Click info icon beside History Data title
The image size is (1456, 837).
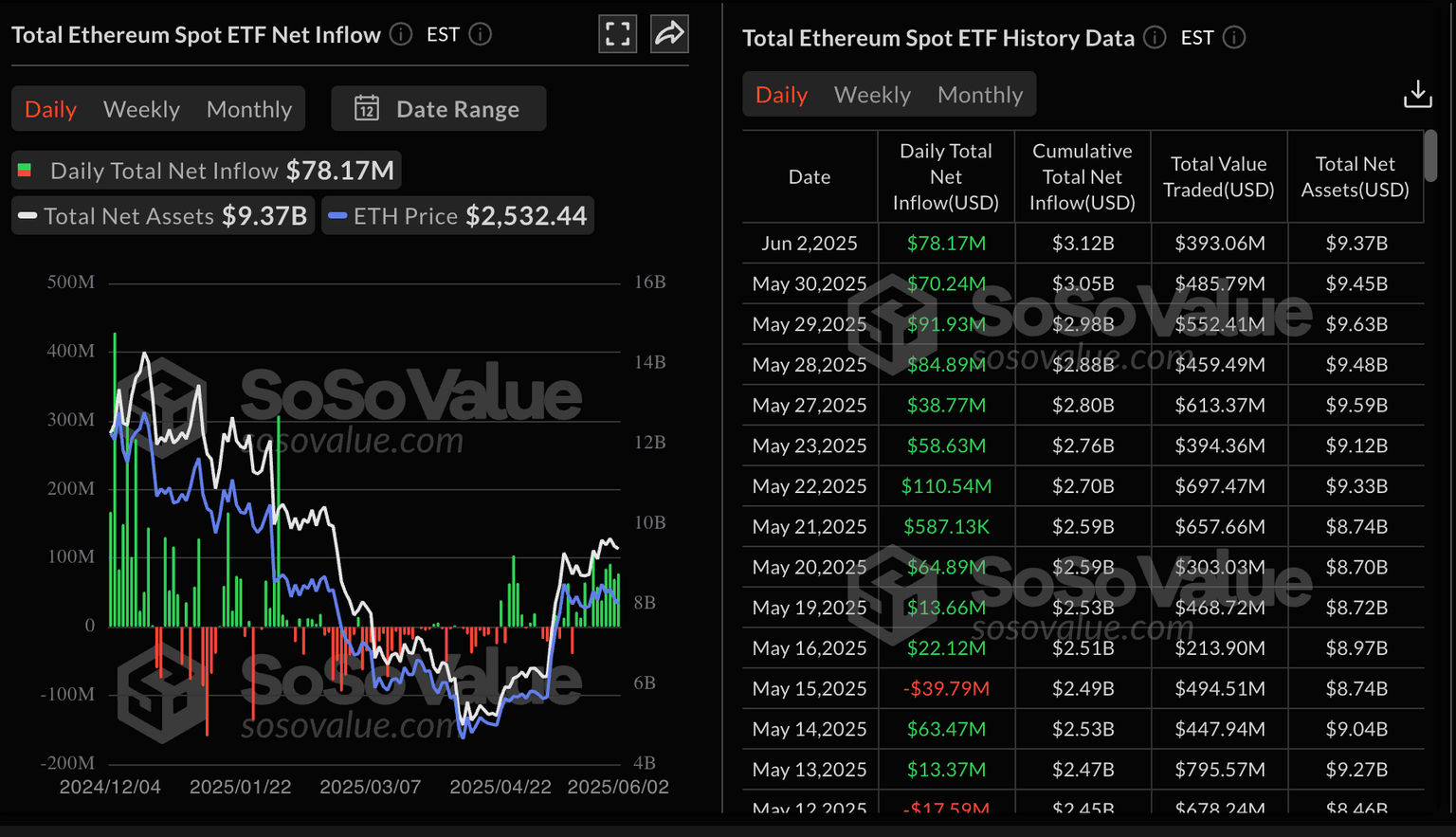pos(1155,38)
